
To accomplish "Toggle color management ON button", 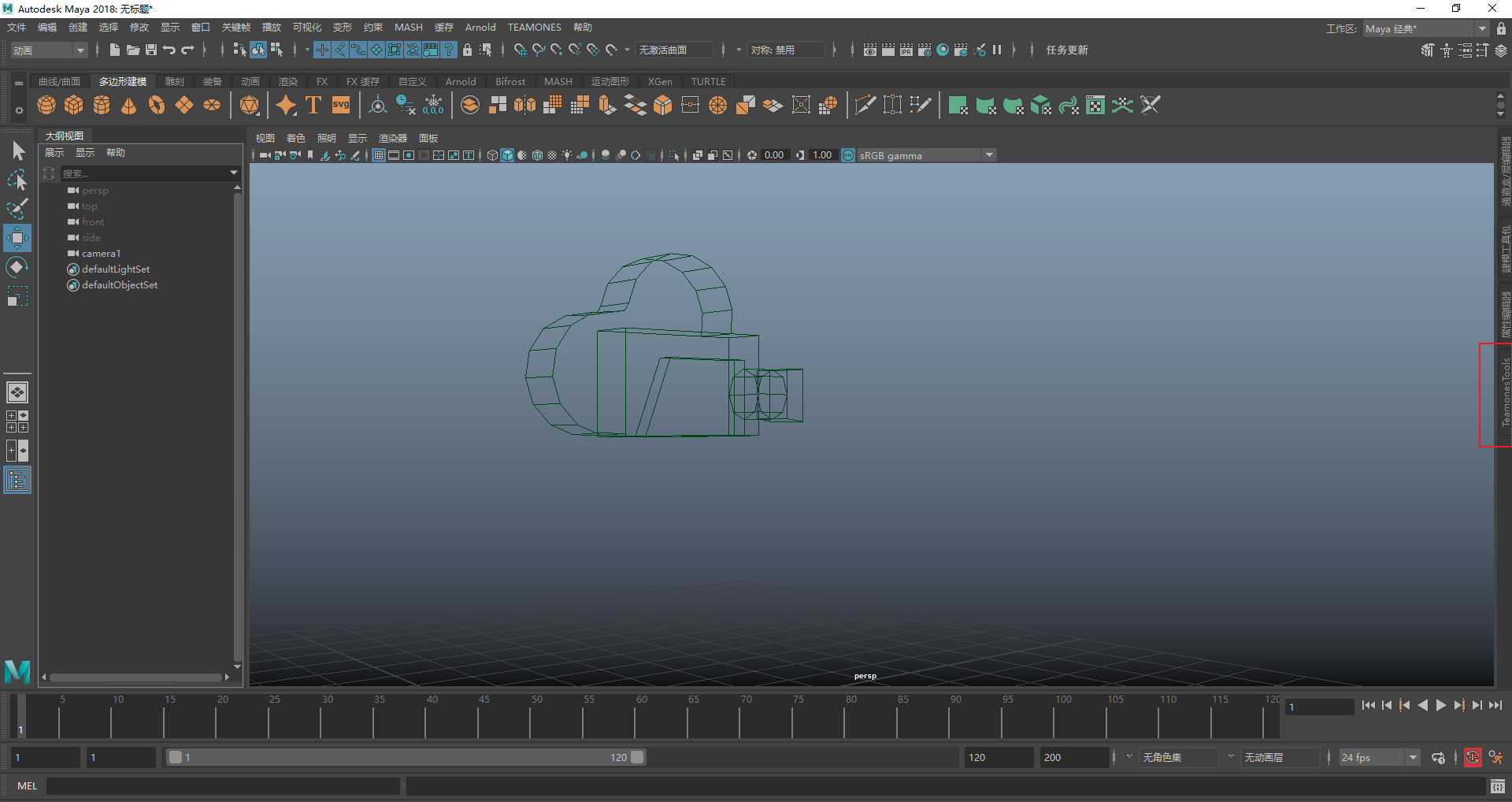I will click(x=848, y=155).
